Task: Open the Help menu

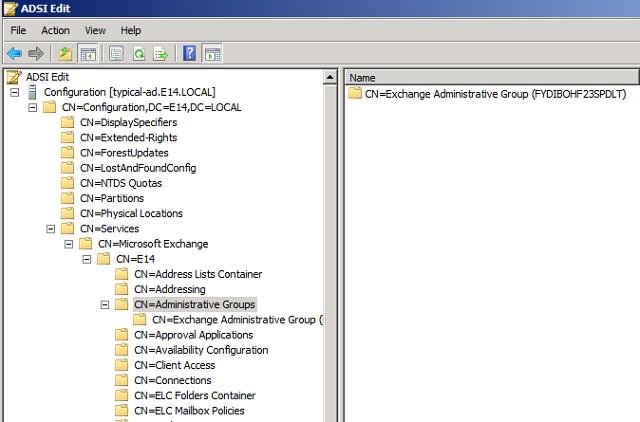Action: coord(131,31)
